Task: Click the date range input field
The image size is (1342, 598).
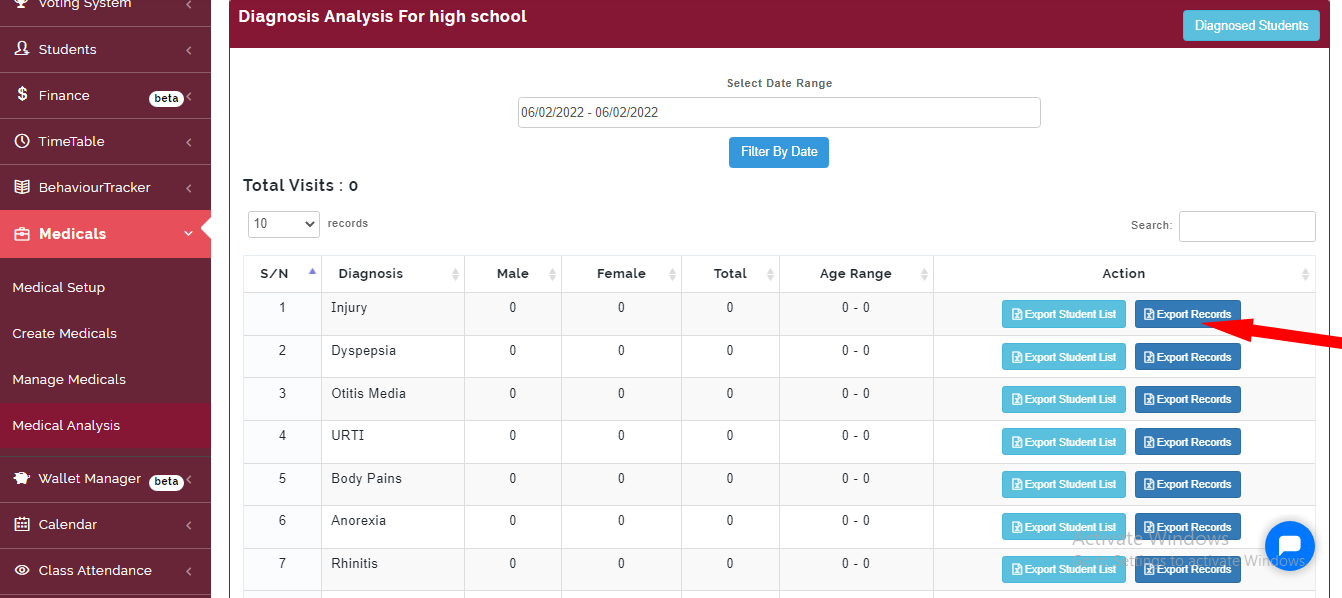Action: tap(779, 112)
